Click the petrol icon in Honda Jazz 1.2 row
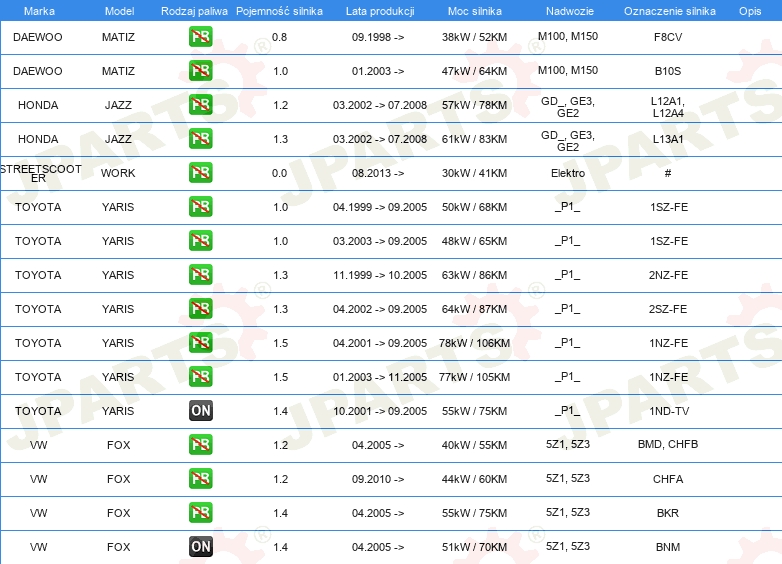Screen dimensions: 782x564 click(200, 105)
